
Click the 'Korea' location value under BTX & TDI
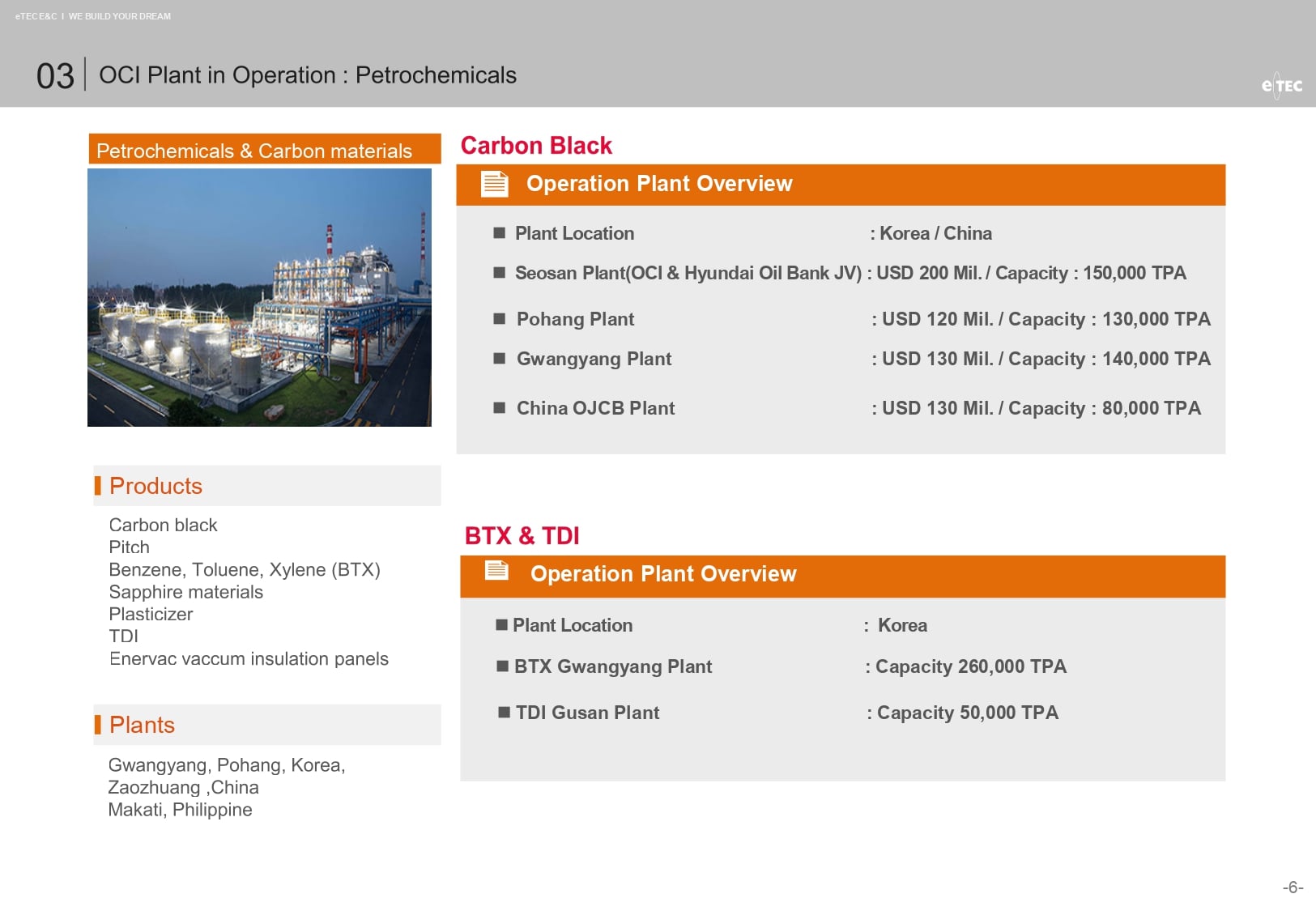[902, 625]
